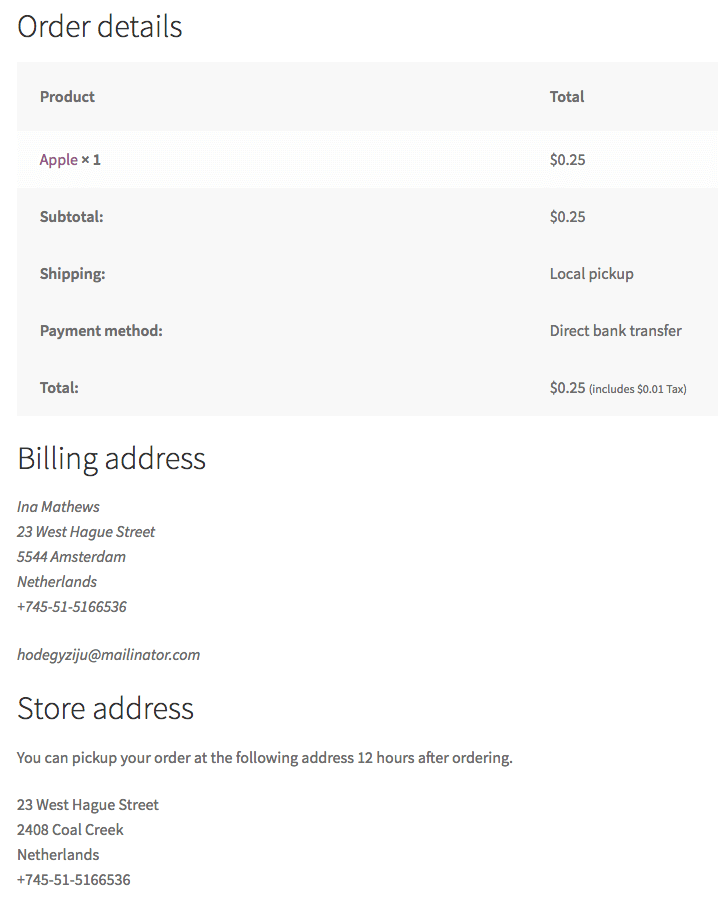Select the hodegyziju@mailinator.com email
Image resolution: width=718 pixels, height=899 pixels.
coord(108,655)
